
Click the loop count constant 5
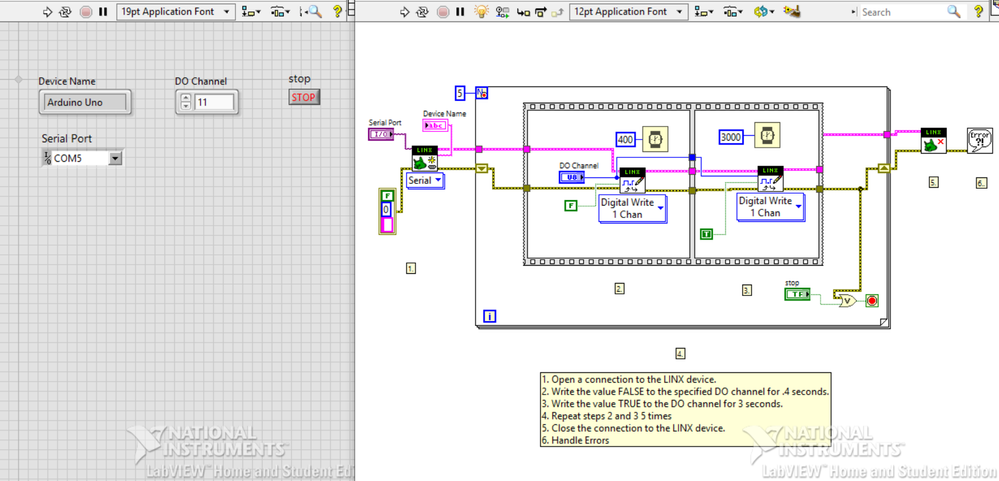461,93
